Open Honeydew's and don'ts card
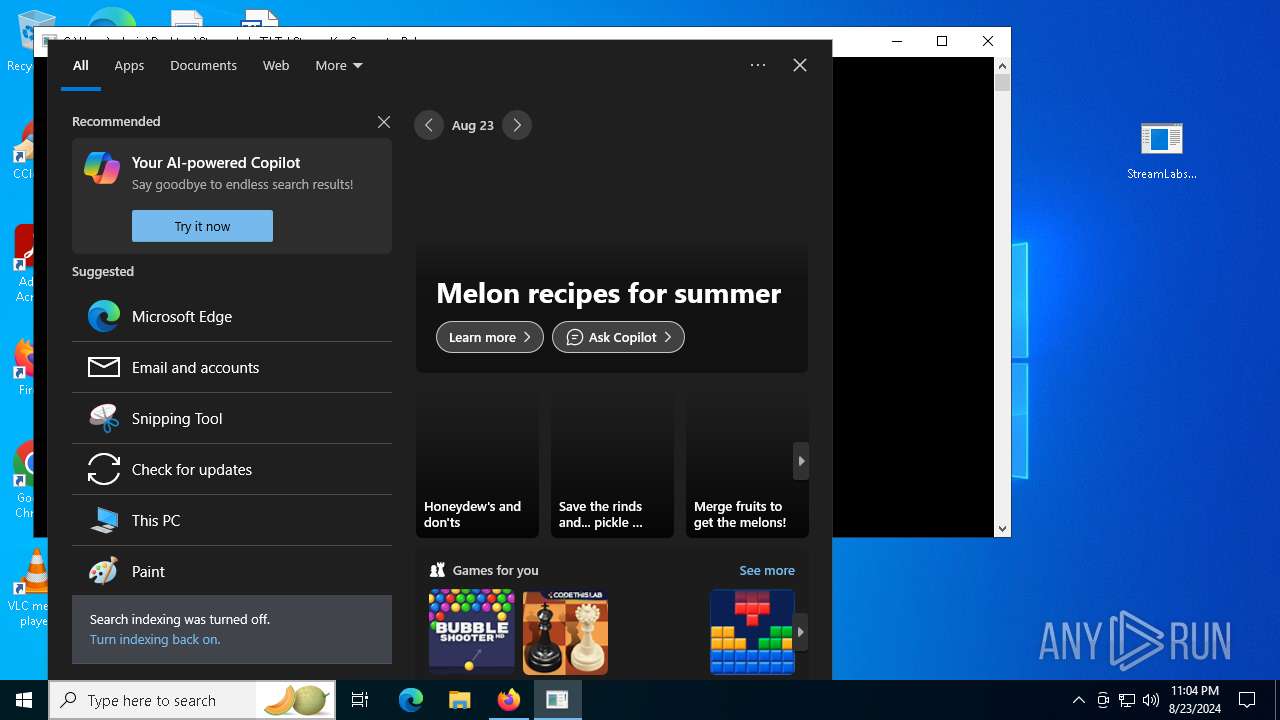1280x720 pixels. (x=477, y=461)
